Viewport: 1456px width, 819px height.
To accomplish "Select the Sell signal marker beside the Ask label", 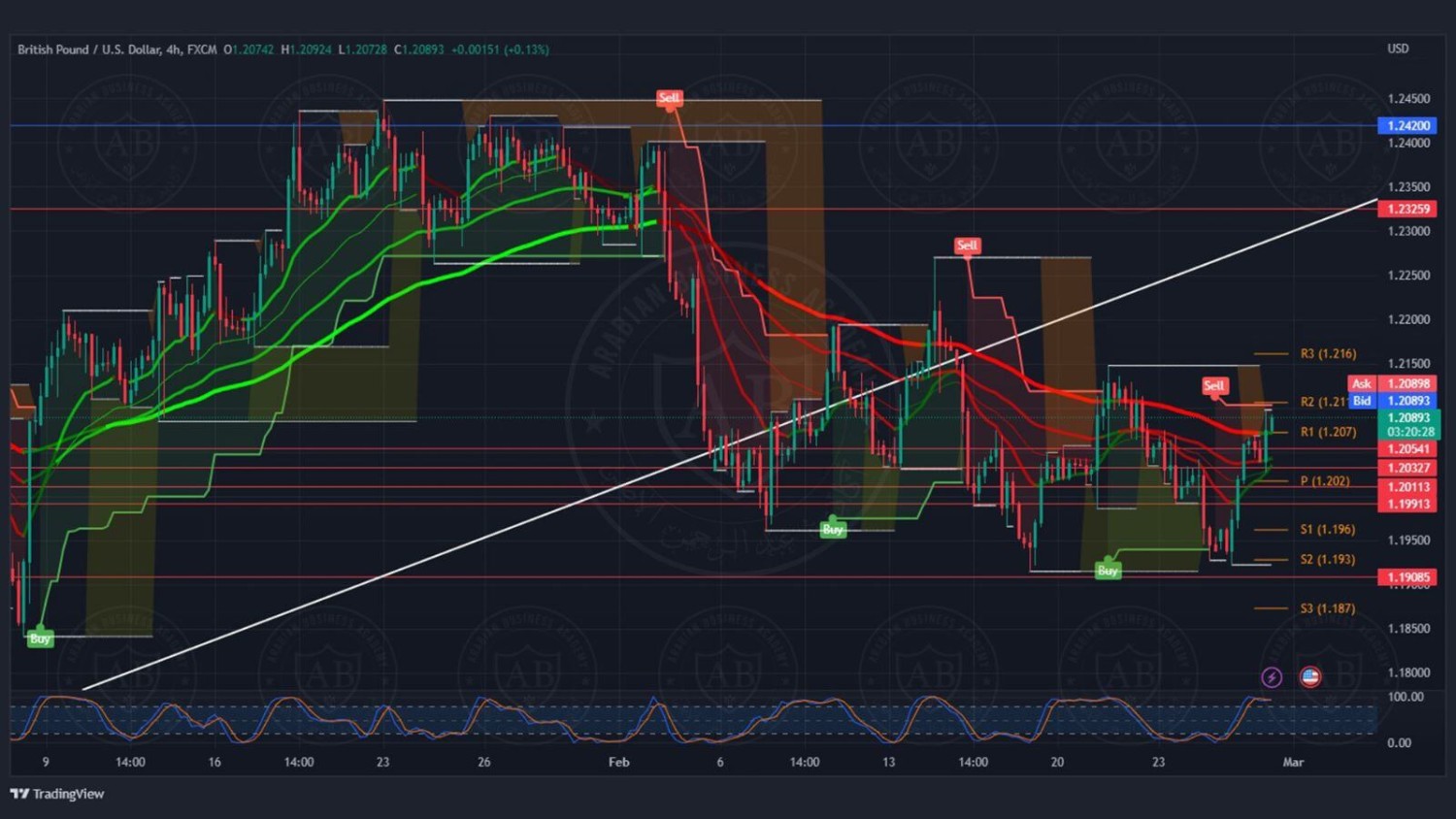I will 1214,386.
